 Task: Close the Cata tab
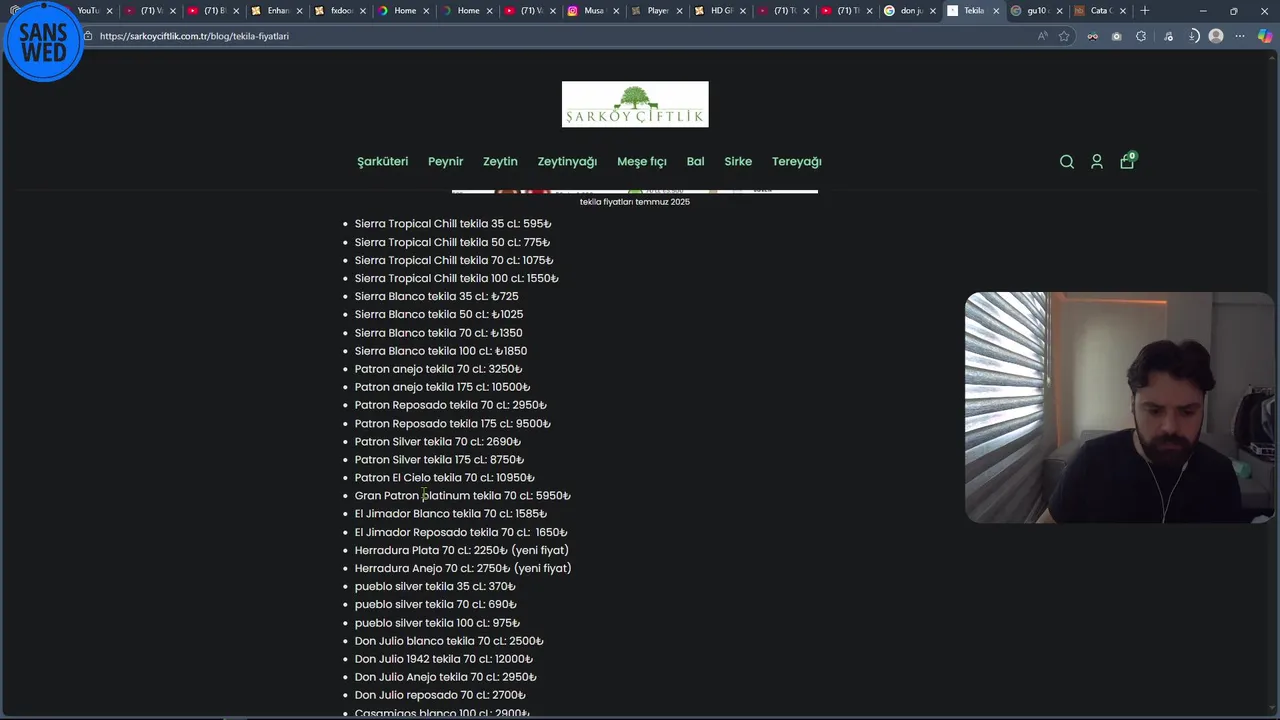click(1121, 11)
